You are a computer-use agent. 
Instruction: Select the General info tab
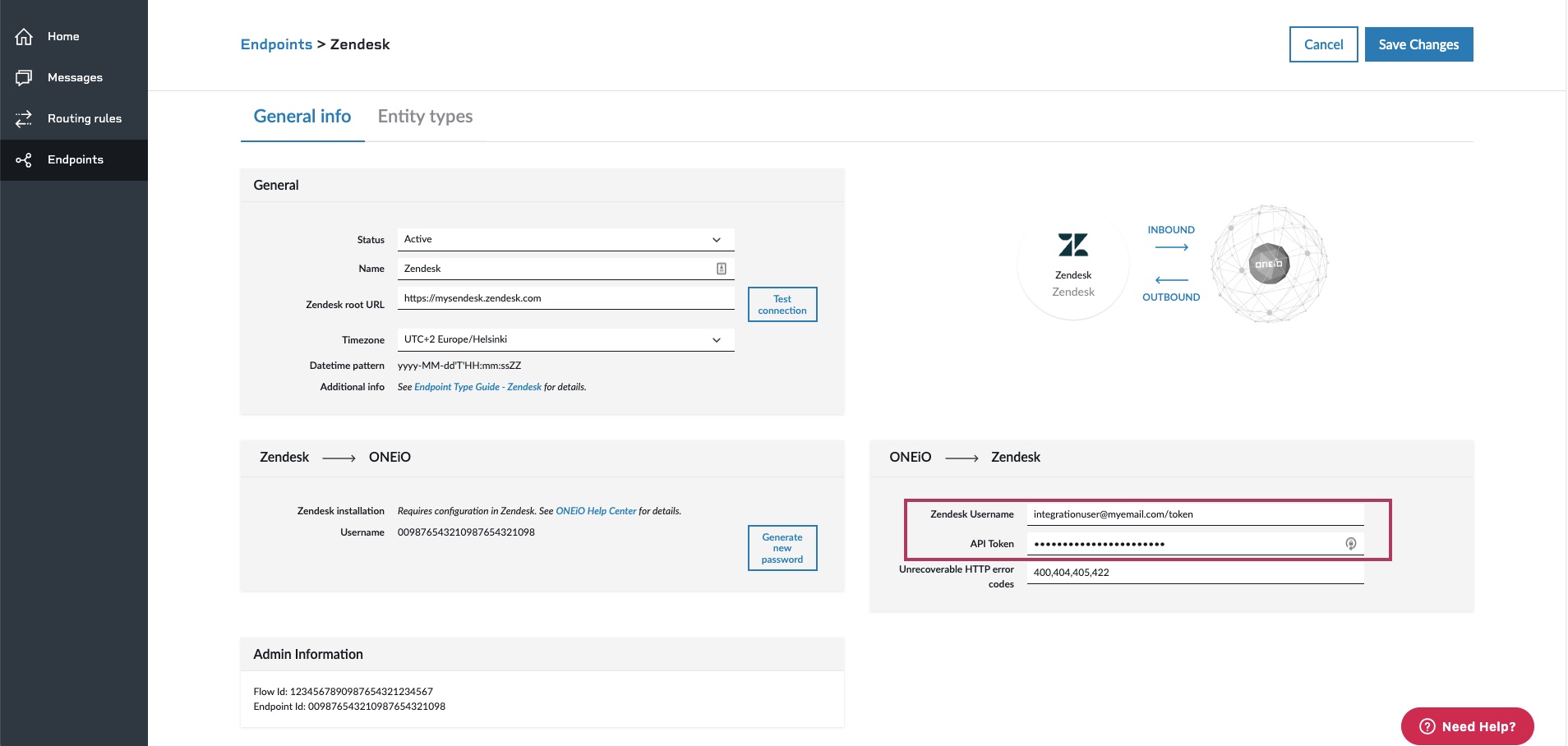click(302, 117)
